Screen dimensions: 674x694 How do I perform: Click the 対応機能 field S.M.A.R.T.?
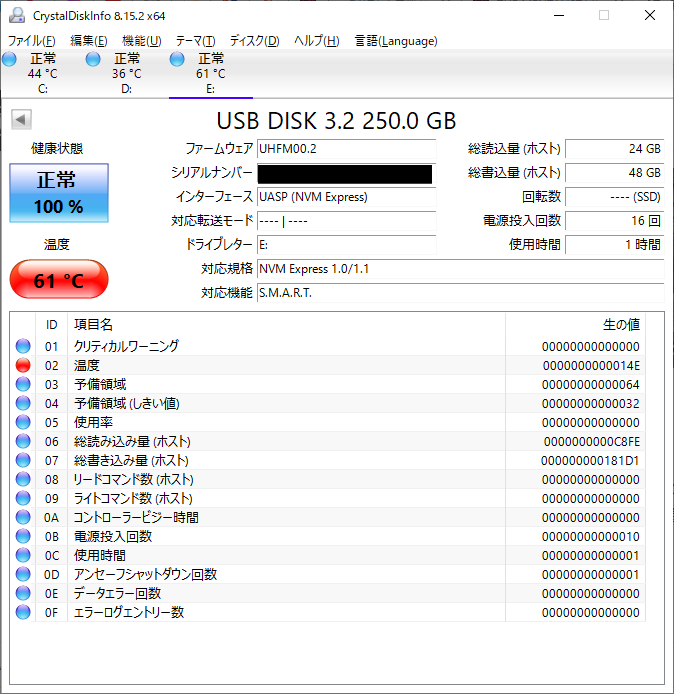coord(461,293)
